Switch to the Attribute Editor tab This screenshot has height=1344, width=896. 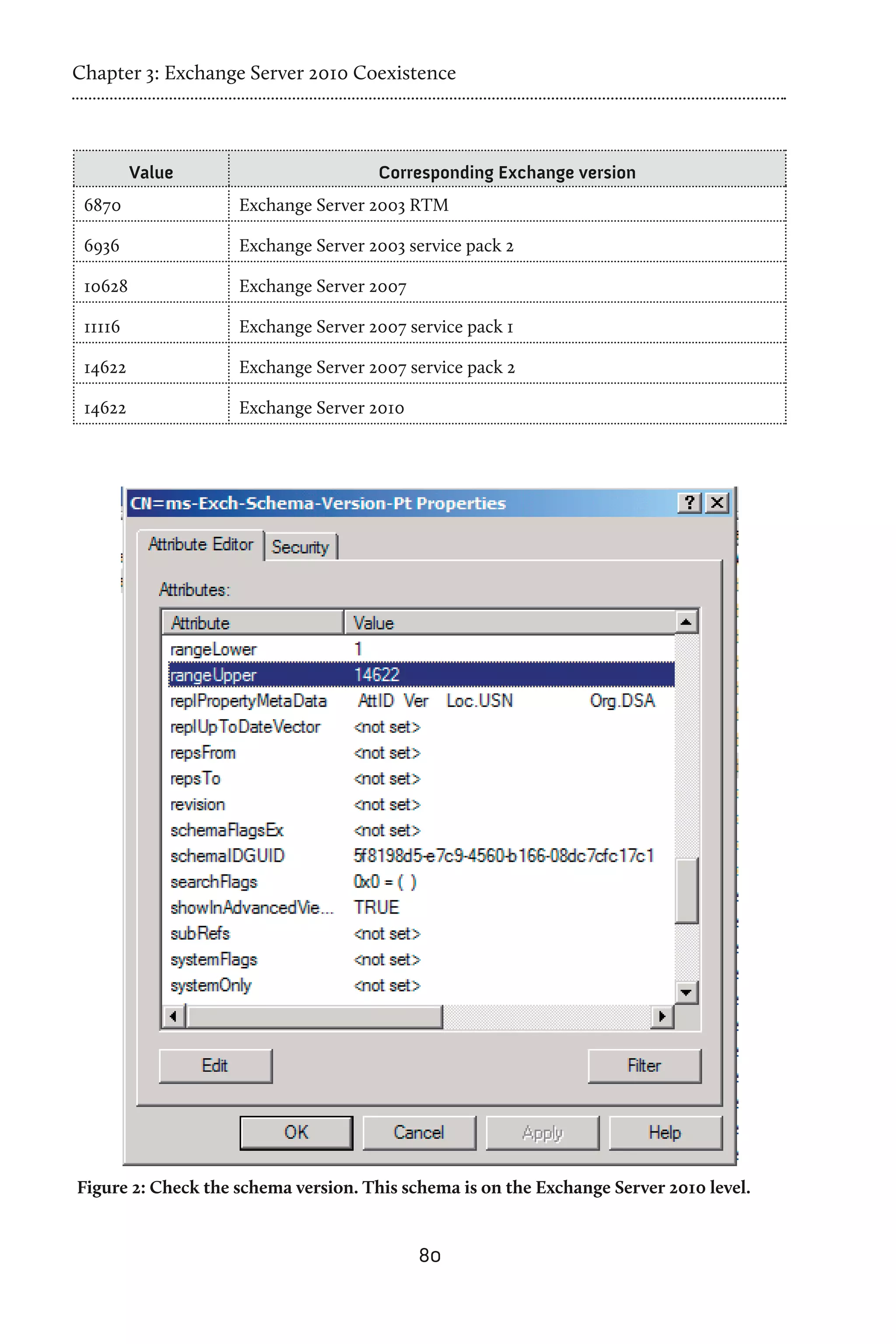click(200, 545)
